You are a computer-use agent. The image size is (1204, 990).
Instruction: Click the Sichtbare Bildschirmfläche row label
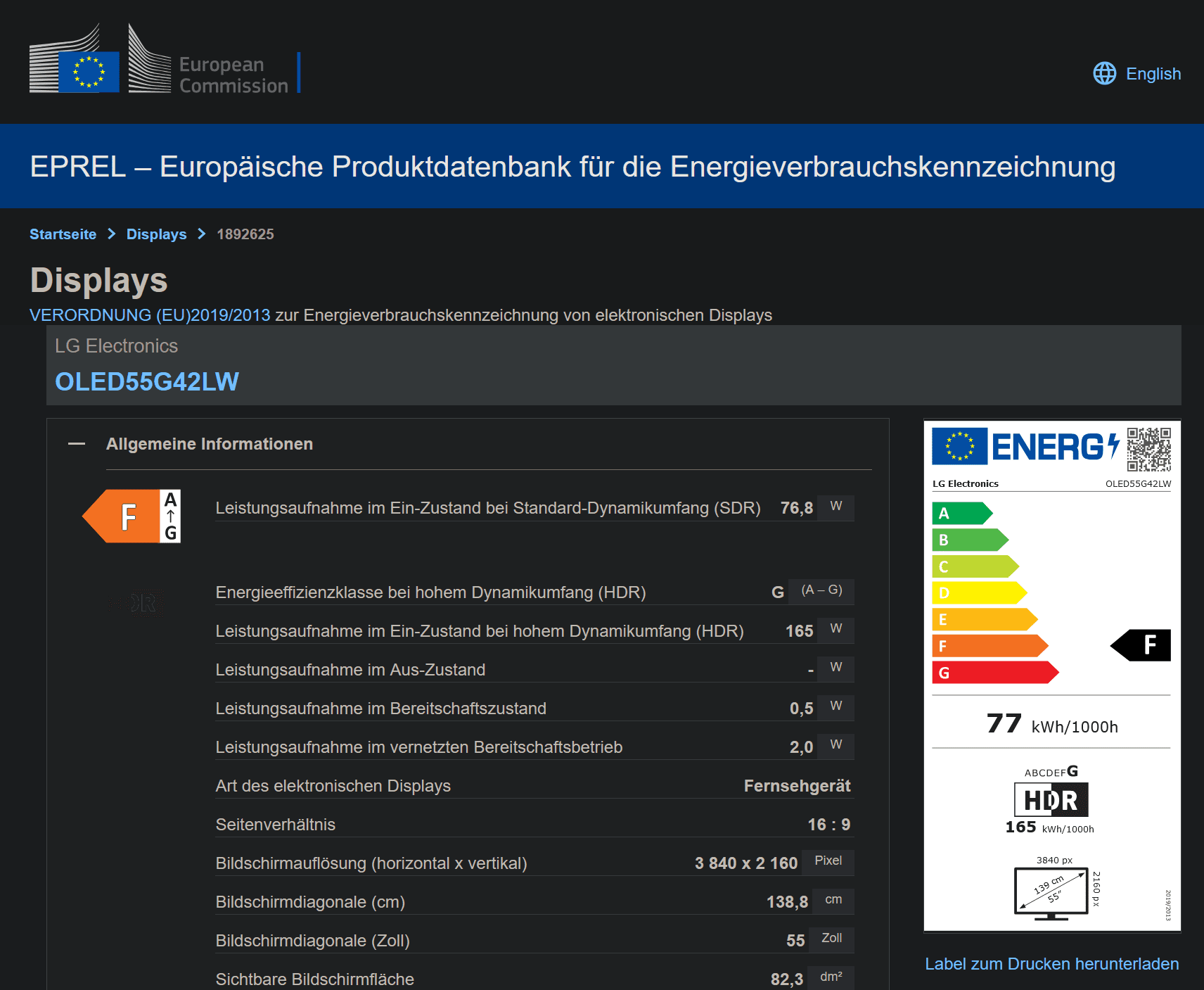[x=314, y=979]
